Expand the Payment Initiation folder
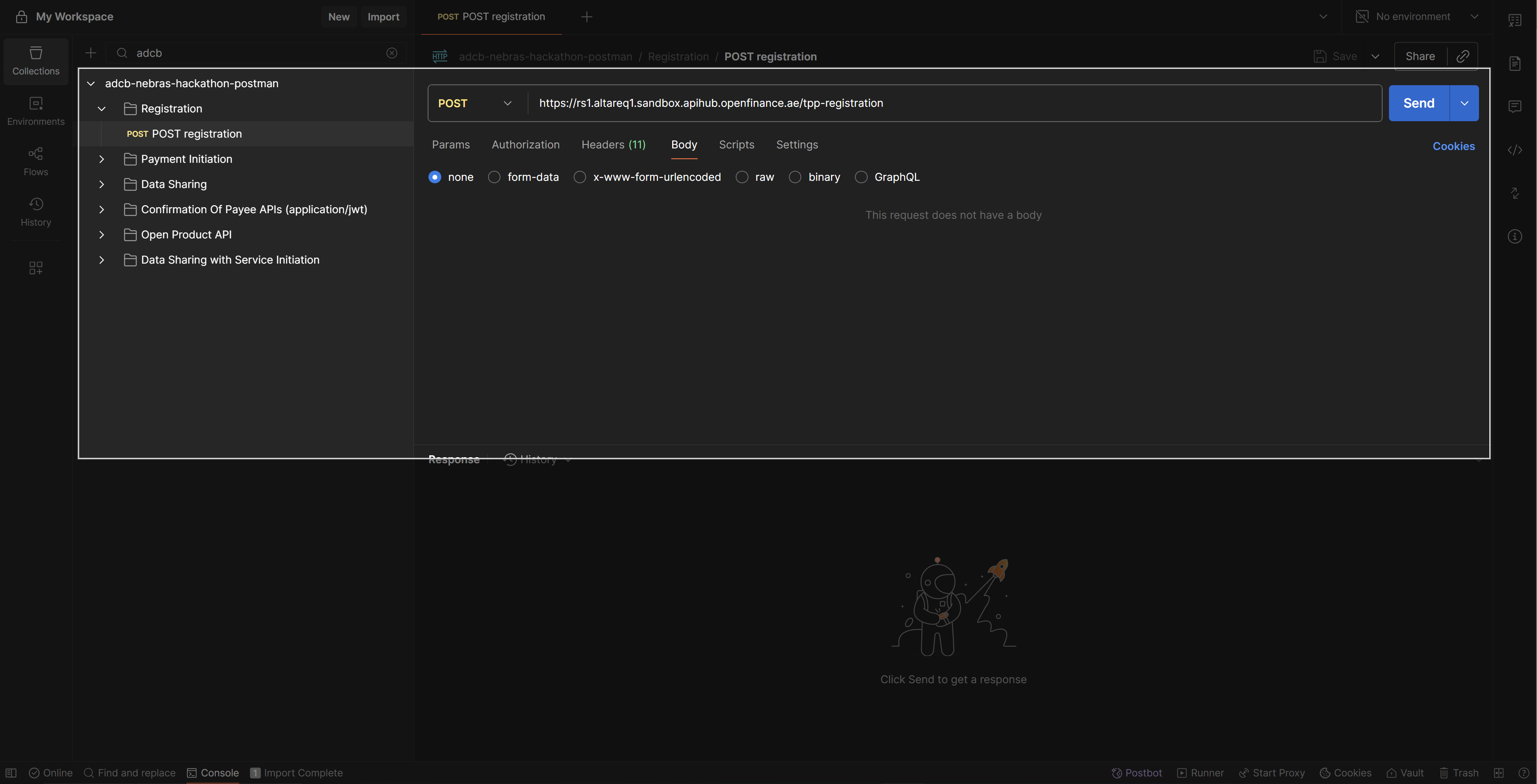The height and width of the screenshot is (784, 1537). [x=102, y=159]
